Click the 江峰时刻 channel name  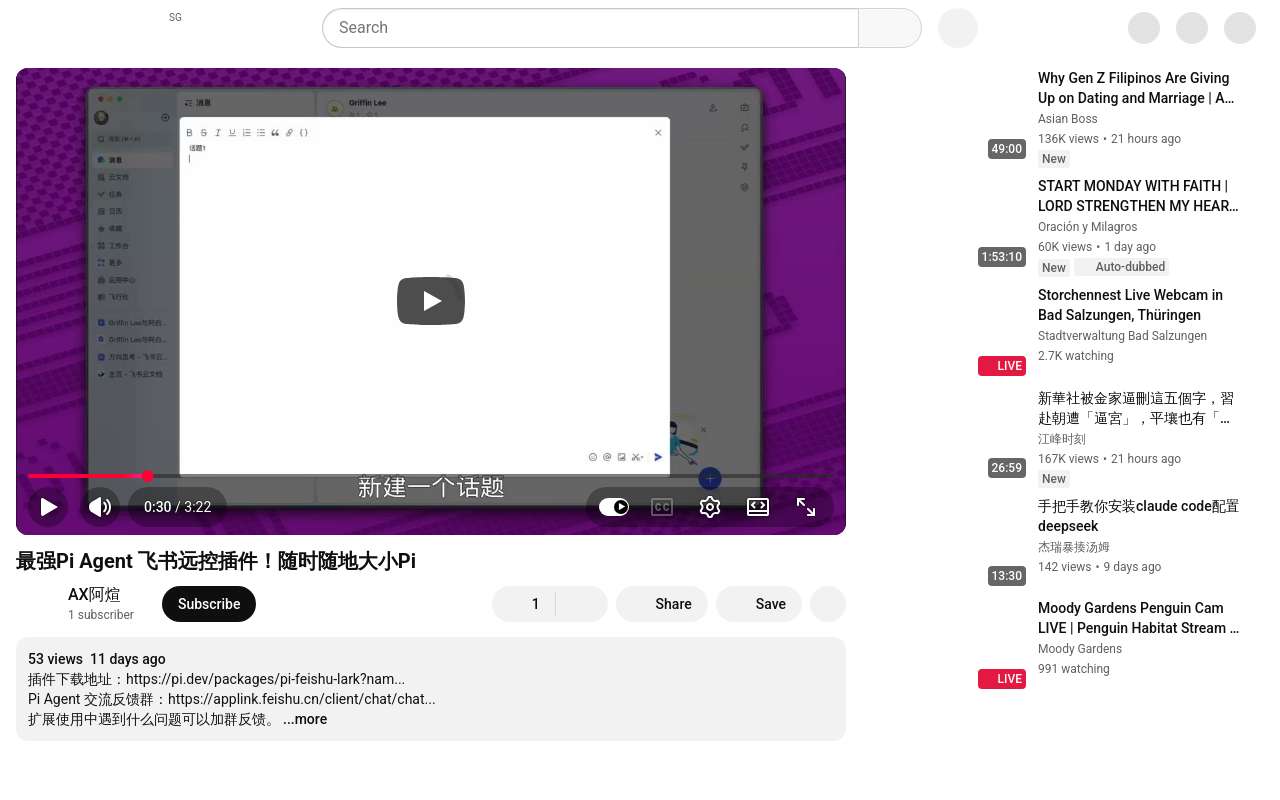pos(1061,439)
